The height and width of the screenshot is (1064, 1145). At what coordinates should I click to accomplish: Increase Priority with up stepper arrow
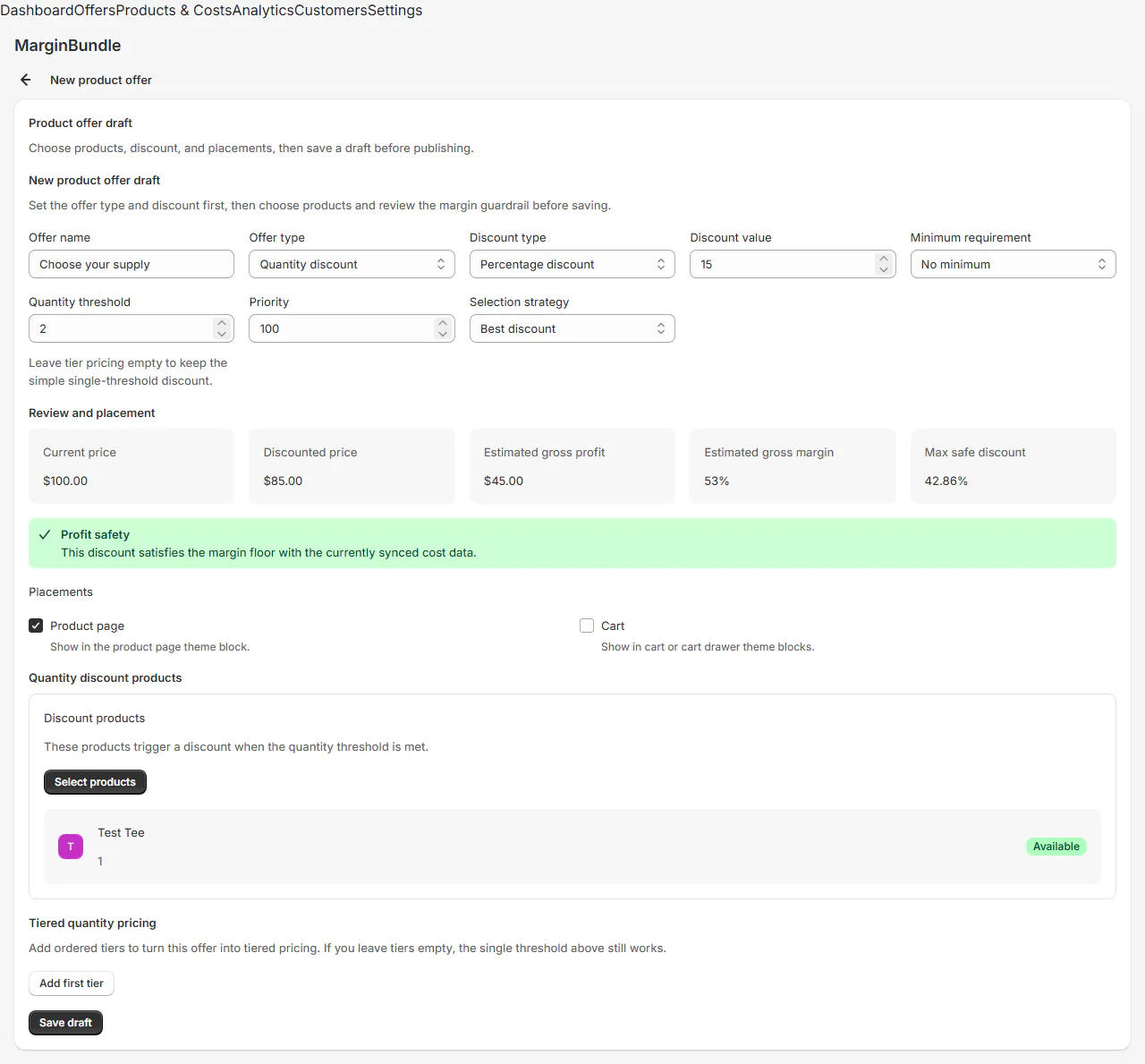(443, 323)
